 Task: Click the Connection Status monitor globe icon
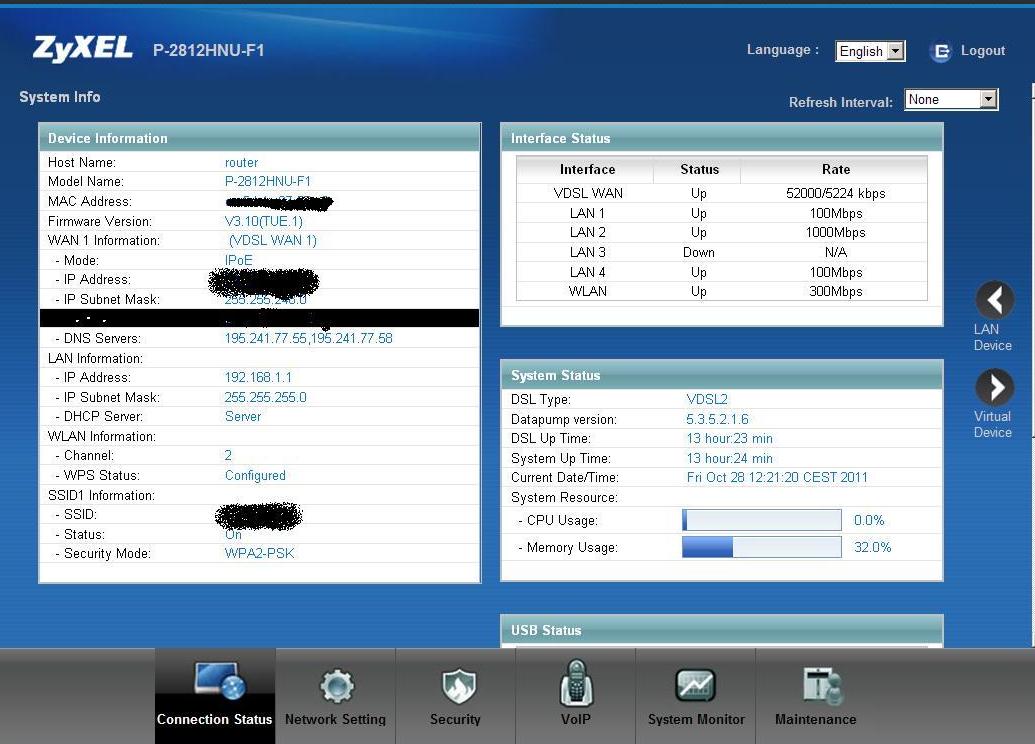click(220, 680)
